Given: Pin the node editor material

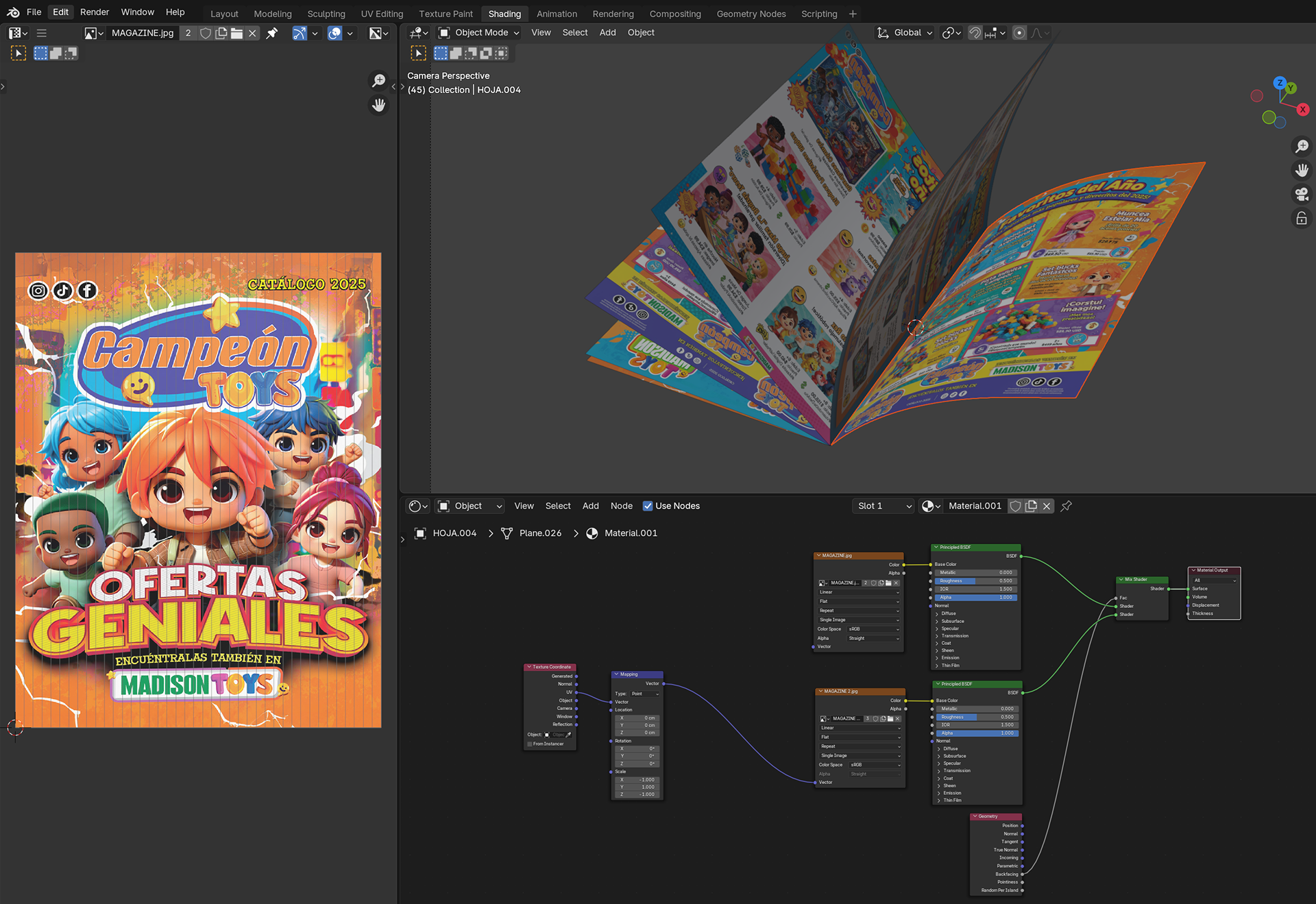Looking at the screenshot, I should click(x=1067, y=506).
